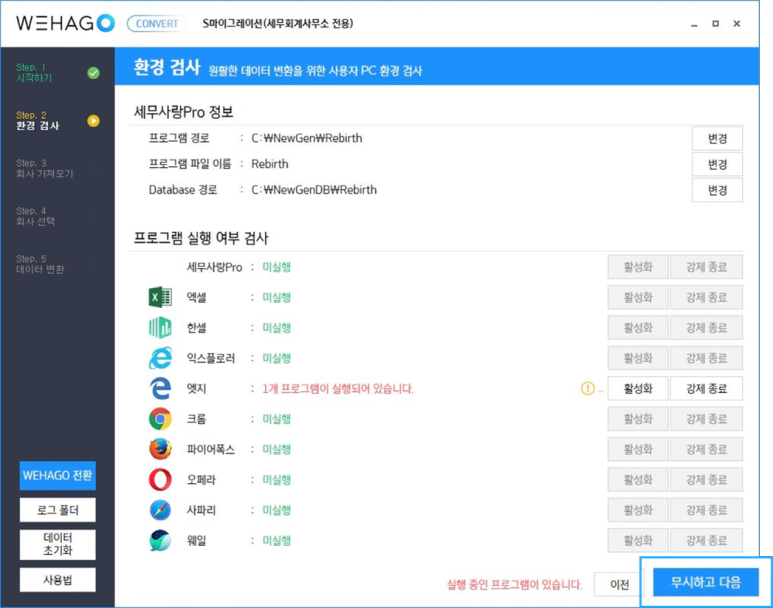Click the CONVERT badge

click(x=157, y=24)
